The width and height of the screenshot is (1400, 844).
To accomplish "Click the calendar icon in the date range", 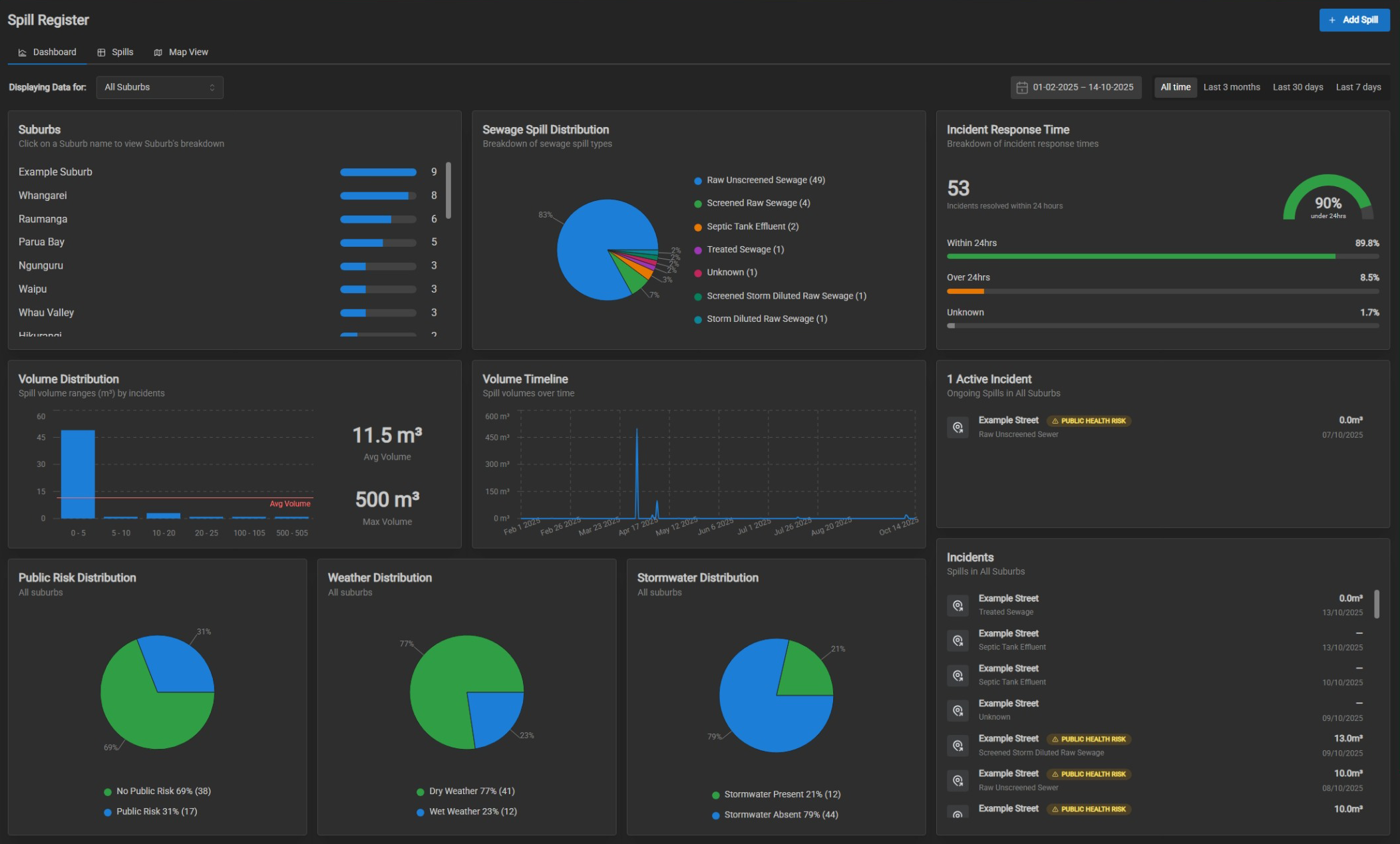I will pos(1022,88).
